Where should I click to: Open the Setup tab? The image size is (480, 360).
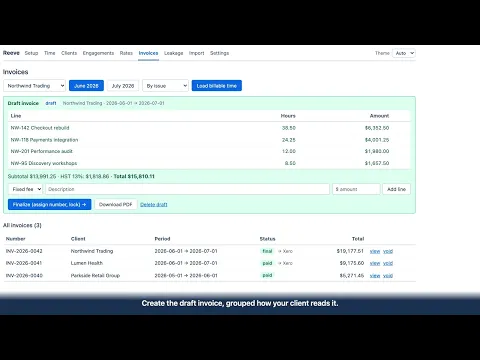(31, 53)
